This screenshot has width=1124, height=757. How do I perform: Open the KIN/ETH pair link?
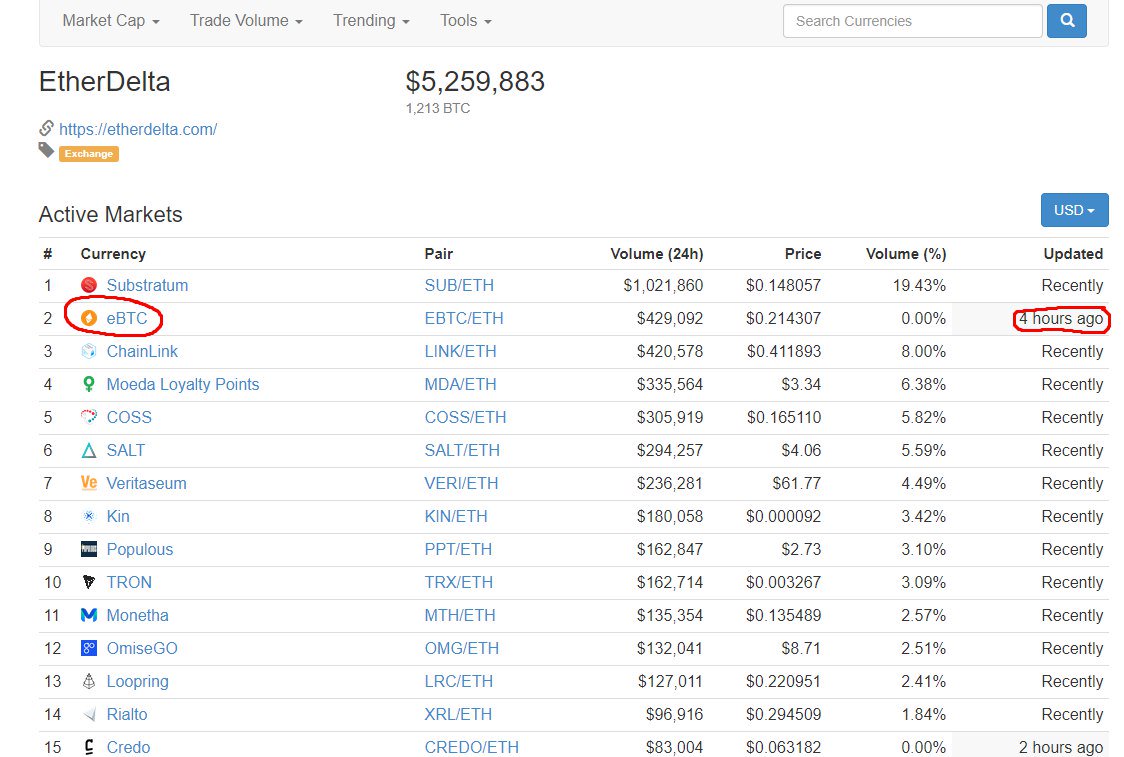(x=456, y=516)
